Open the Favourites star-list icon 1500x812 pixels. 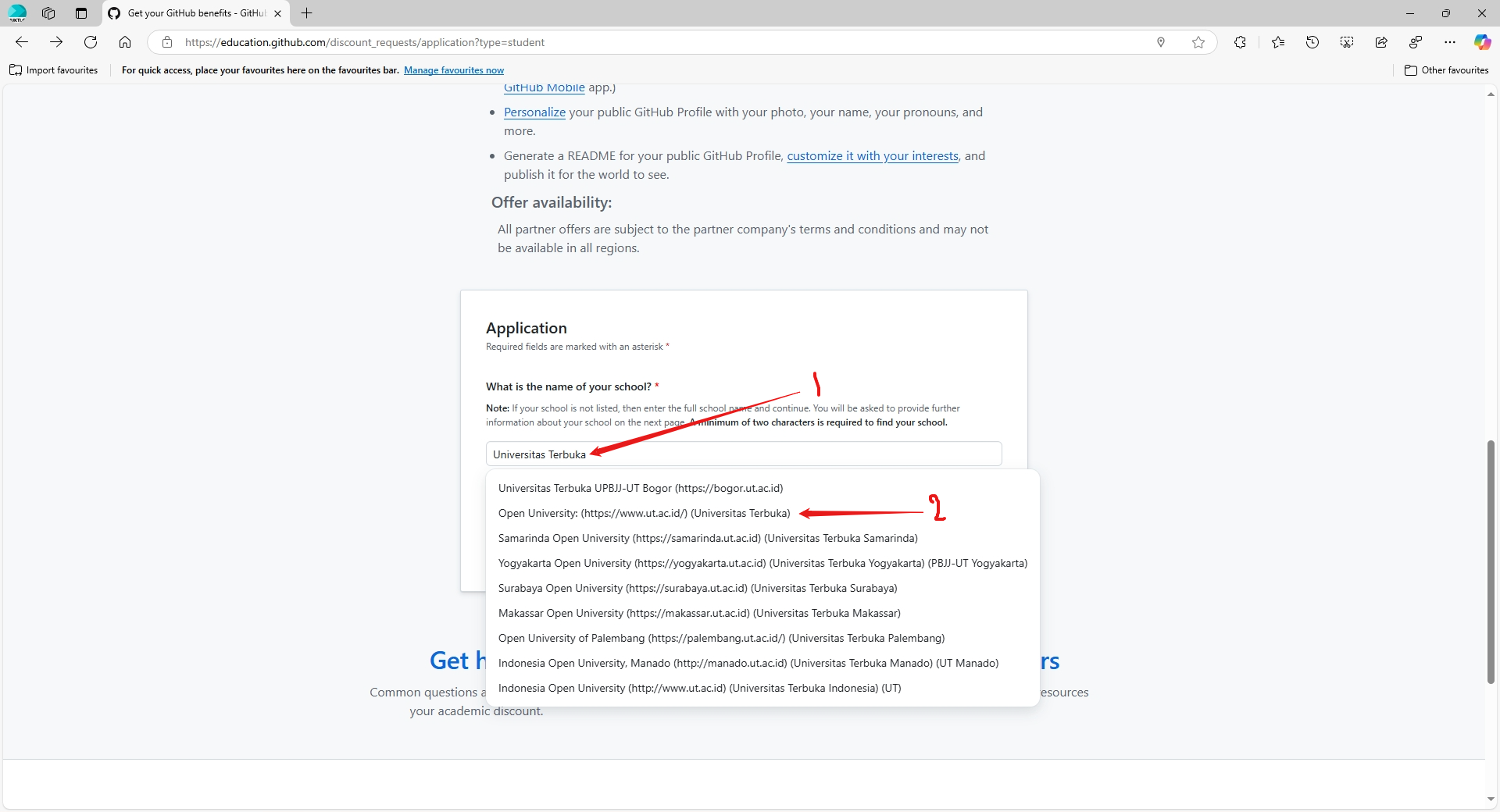[1278, 42]
